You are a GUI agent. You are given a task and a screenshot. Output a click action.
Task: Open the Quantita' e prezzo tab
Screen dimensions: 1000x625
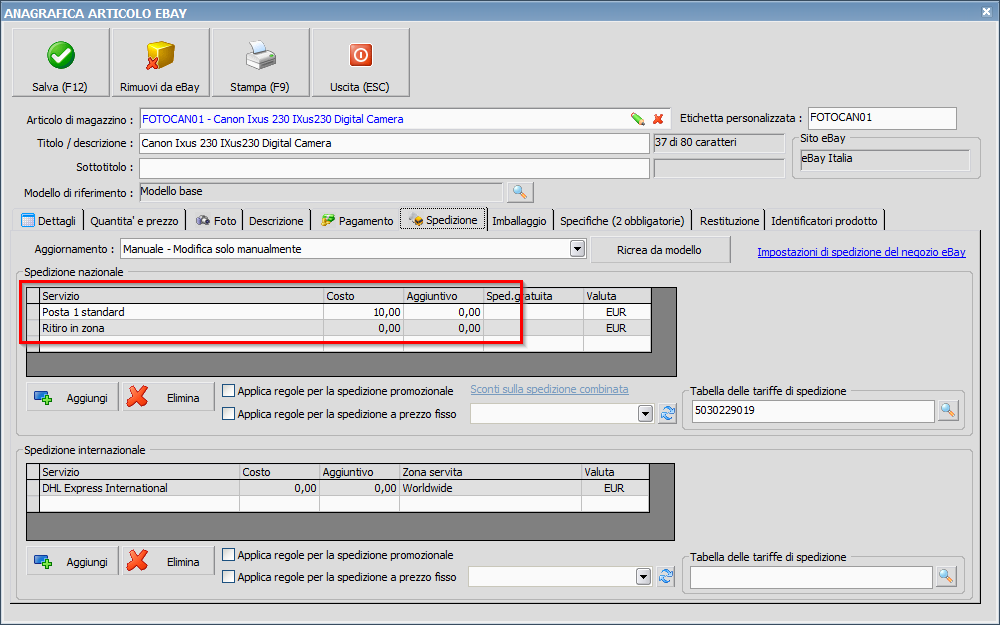[134, 221]
